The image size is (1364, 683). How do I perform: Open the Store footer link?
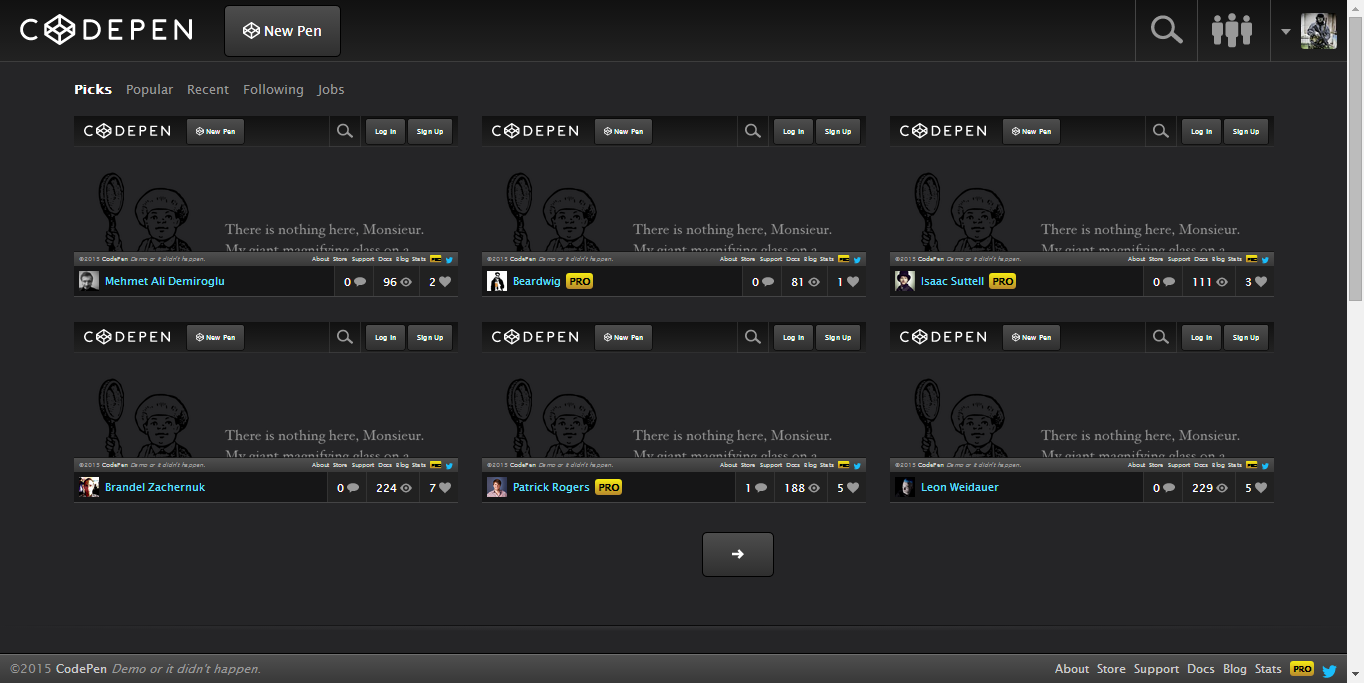[x=1111, y=669]
